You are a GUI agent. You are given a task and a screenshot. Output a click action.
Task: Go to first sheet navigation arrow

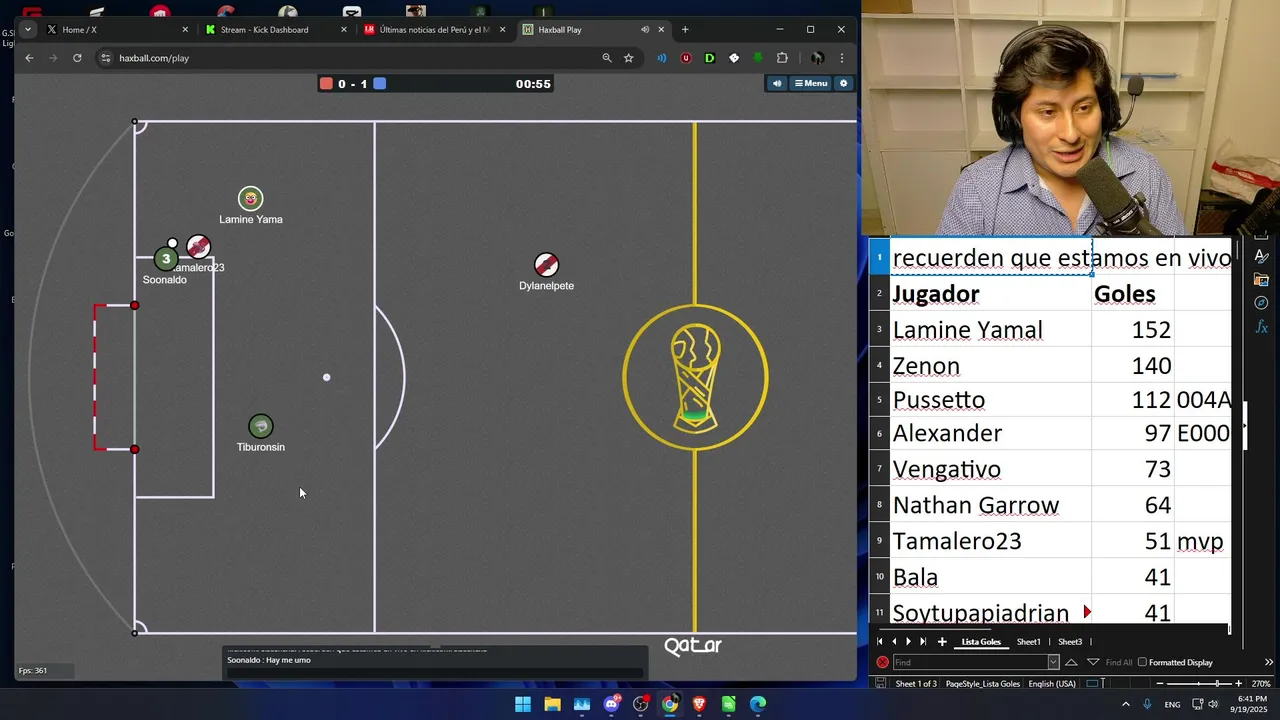tap(880, 642)
